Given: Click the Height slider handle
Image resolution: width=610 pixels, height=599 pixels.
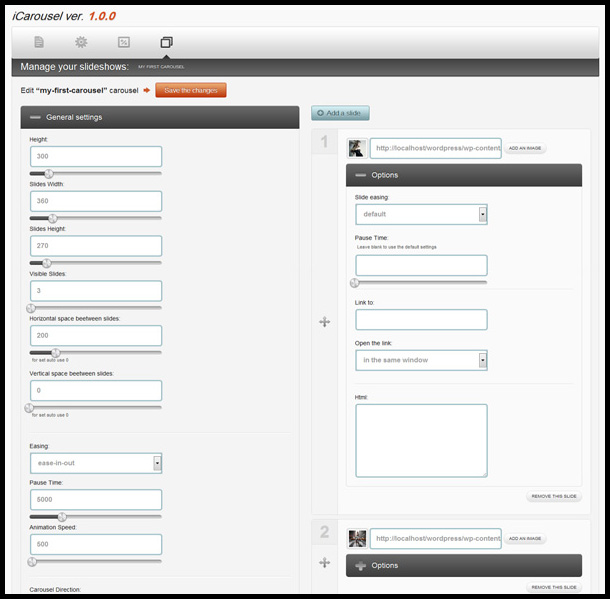Looking at the screenshot, I should click(49, 173).
